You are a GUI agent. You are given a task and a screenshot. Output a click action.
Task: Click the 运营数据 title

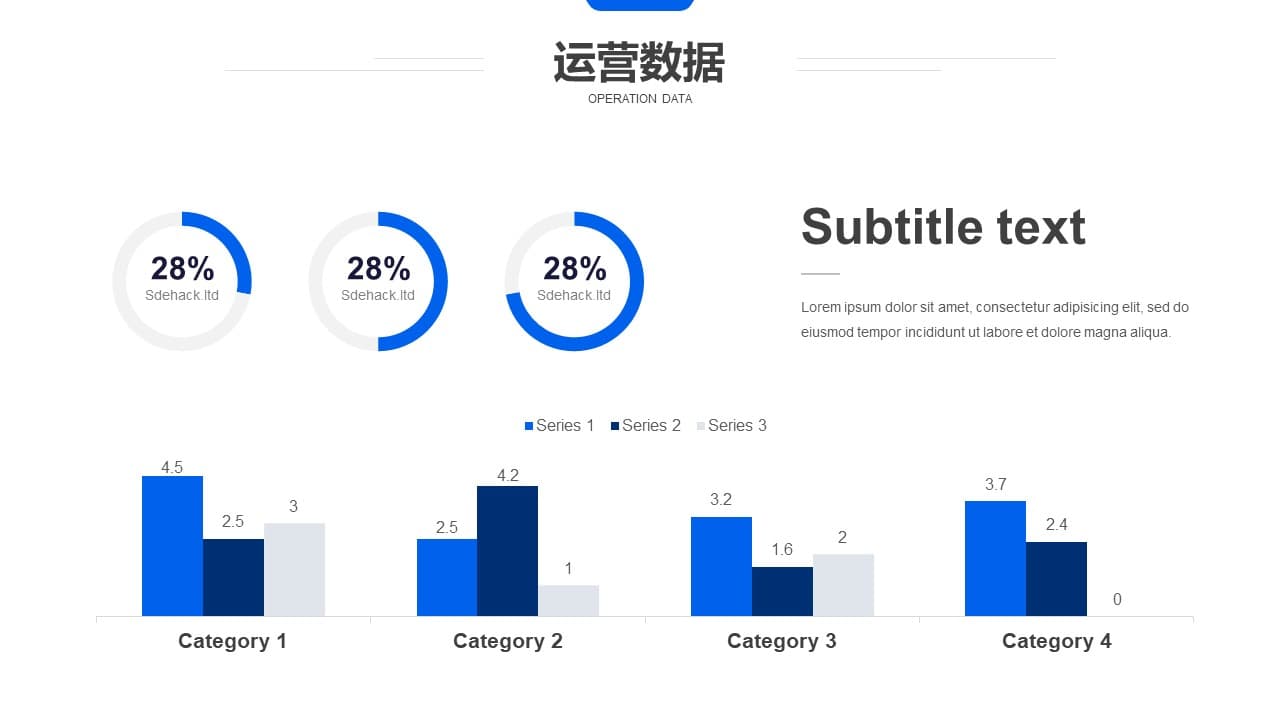639,62
